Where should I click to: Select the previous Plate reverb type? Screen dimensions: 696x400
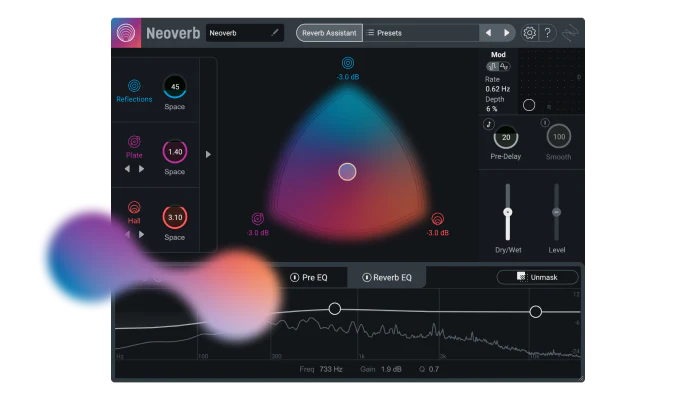127,169
